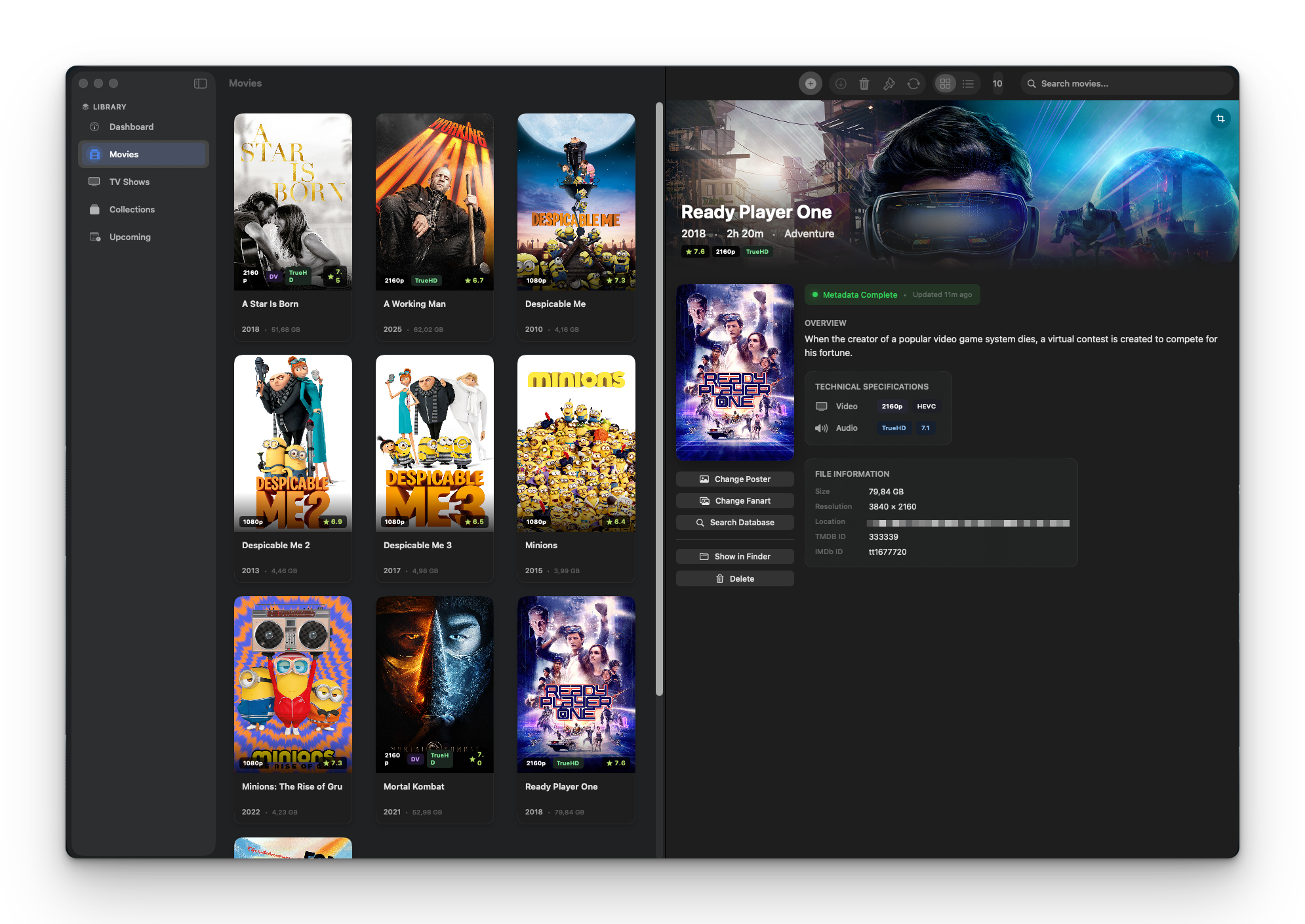Click the crop icon on the fanart banner
The image size is (1305, 924).
coord(1220,119)
